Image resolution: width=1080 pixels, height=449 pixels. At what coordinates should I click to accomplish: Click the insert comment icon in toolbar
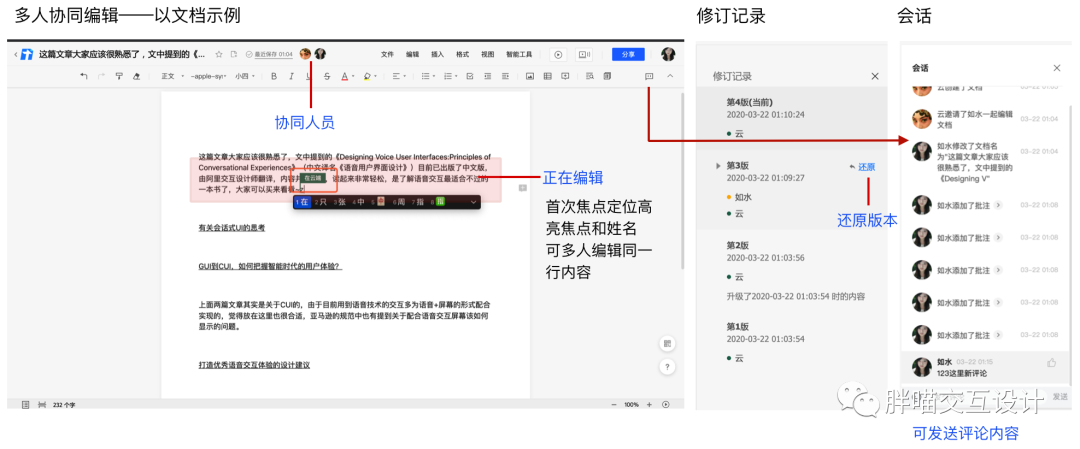[565, 76]
